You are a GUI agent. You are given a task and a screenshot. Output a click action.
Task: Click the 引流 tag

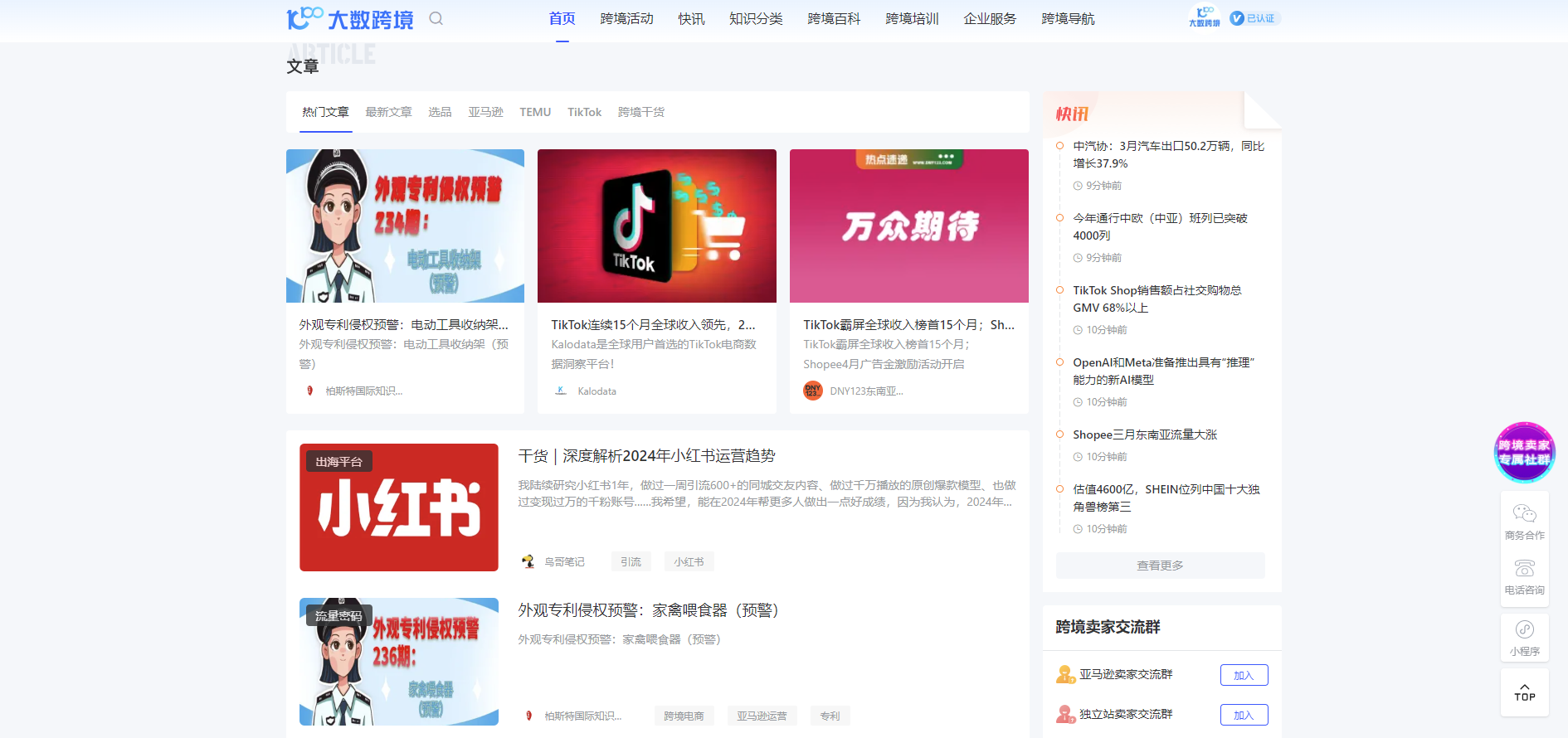point(631,561)
